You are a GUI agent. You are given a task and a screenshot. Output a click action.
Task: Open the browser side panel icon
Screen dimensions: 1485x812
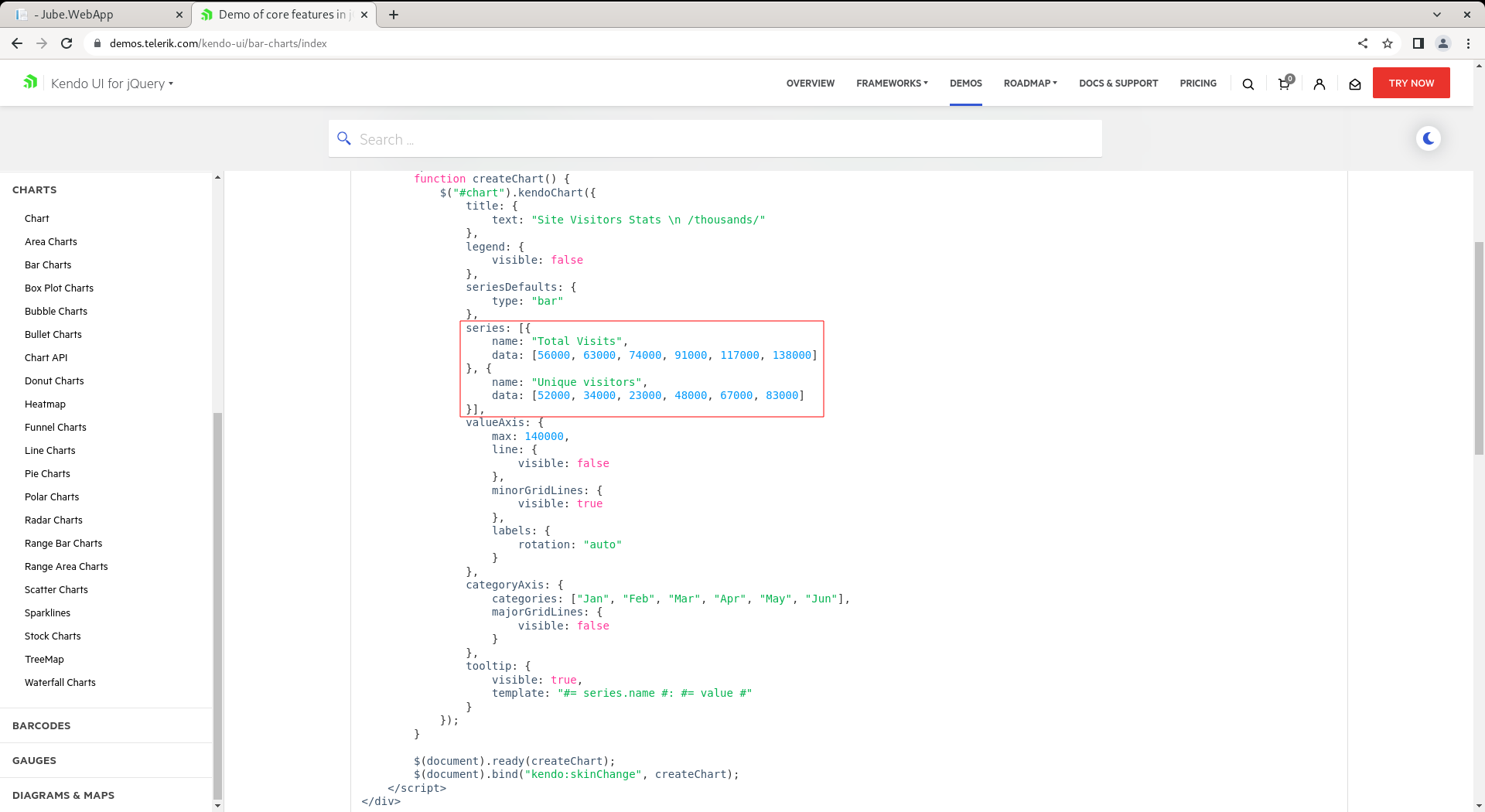(x=1418, y=43)
